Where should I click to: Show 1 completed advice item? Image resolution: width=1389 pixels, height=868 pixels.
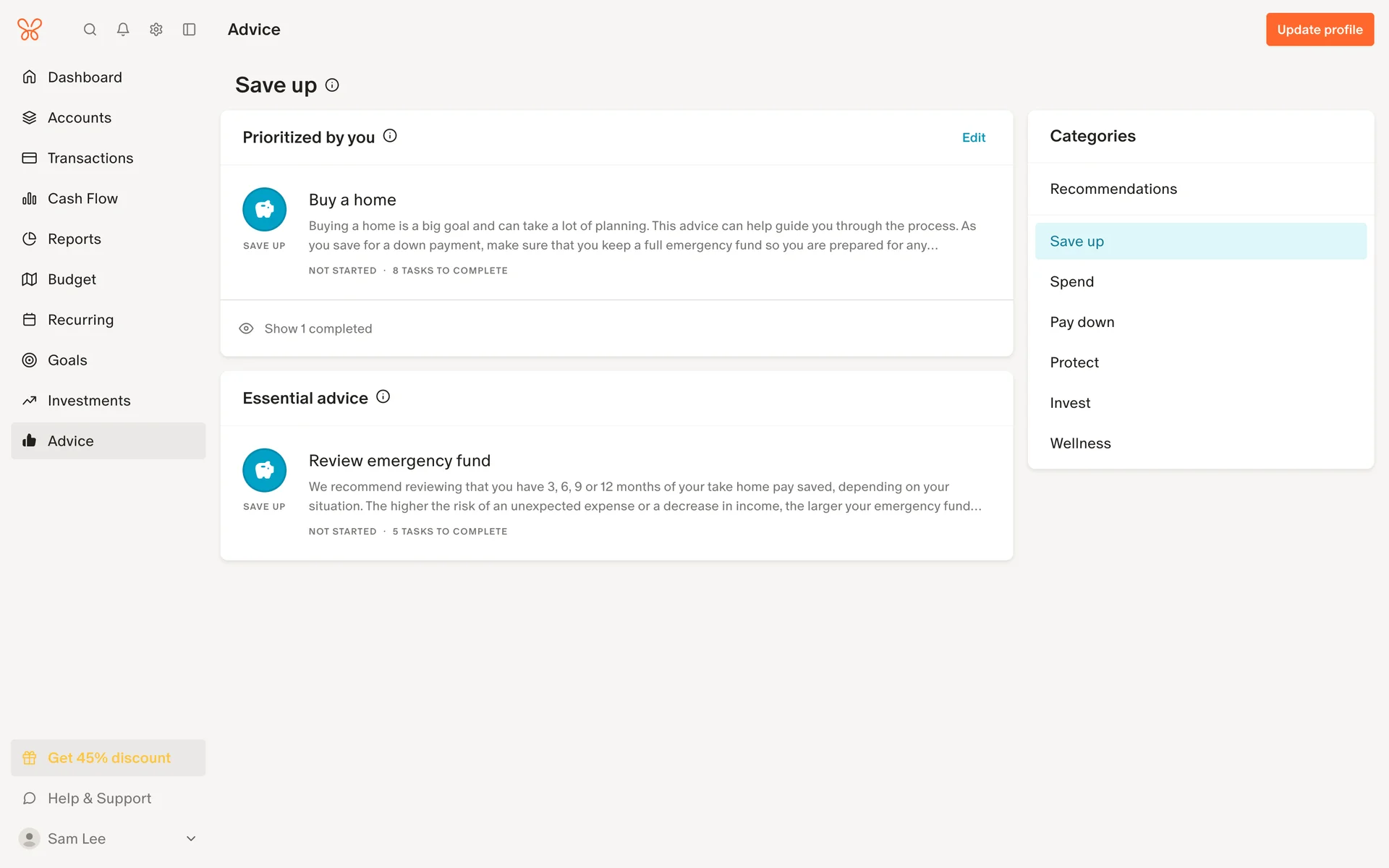(x=318, y=328)
